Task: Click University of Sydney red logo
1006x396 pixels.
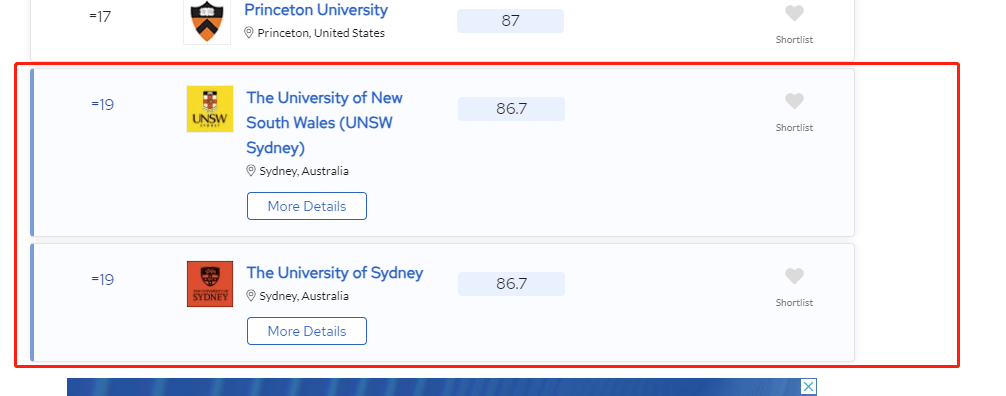Action: pyautogui.click(x=210, y=284)
